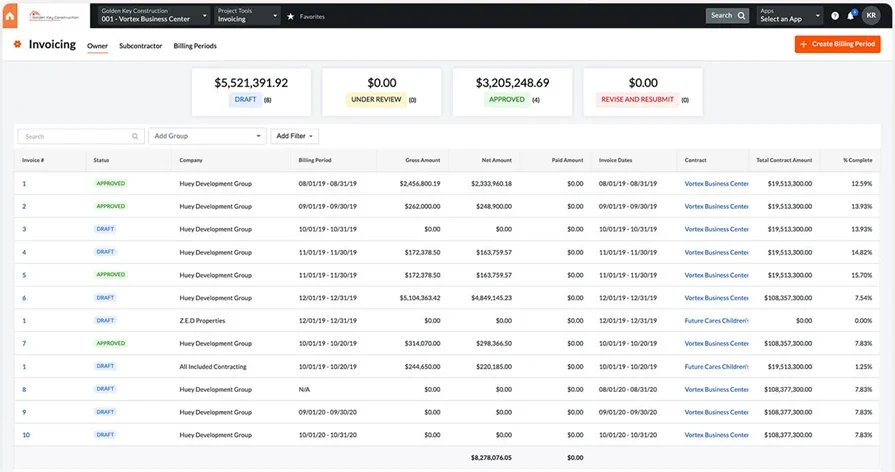Viewport: 895px width, 472px height.
Task: Open invoice 4 link
Action: (24, 252)
